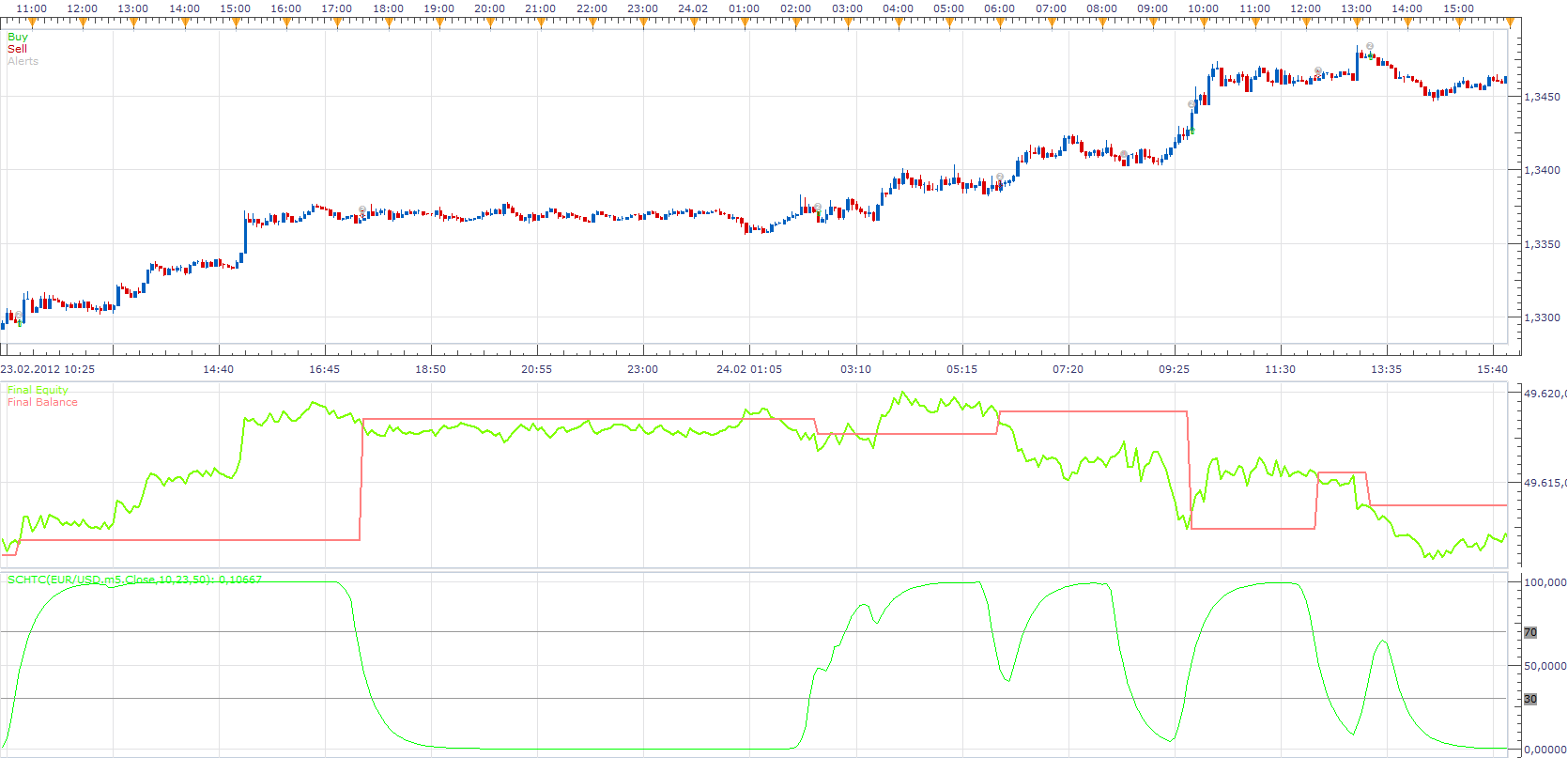1568x758 pixels.
Task: Click the trade marker icon near 12:15 above 1,3450
Action: 1318,70
